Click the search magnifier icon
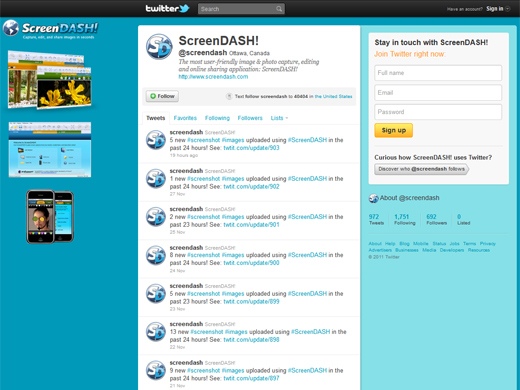 pyautogui.click(x=279, y=9)
